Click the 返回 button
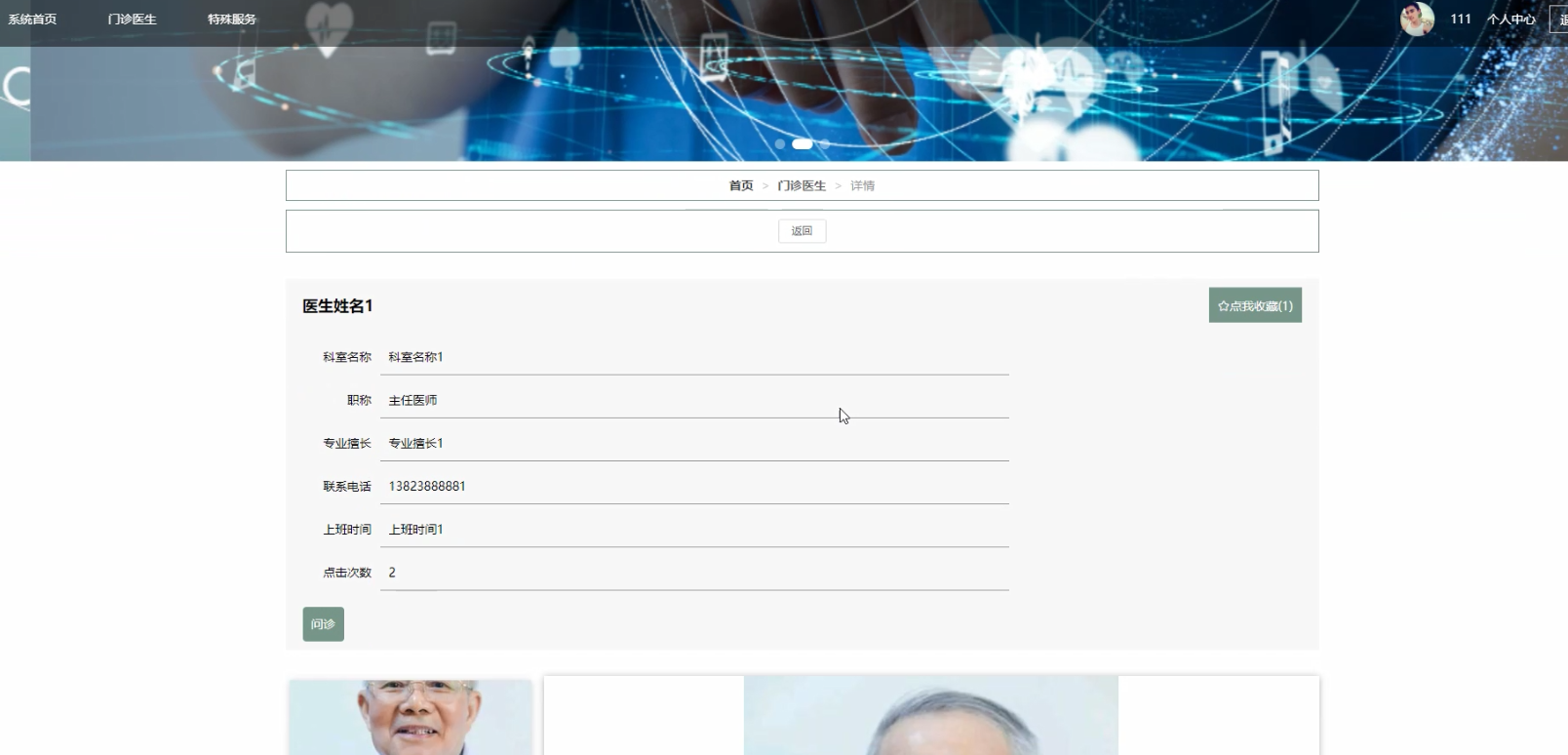Image resolution: width=1568 pixels, height=755 pixels. [802, 231]
